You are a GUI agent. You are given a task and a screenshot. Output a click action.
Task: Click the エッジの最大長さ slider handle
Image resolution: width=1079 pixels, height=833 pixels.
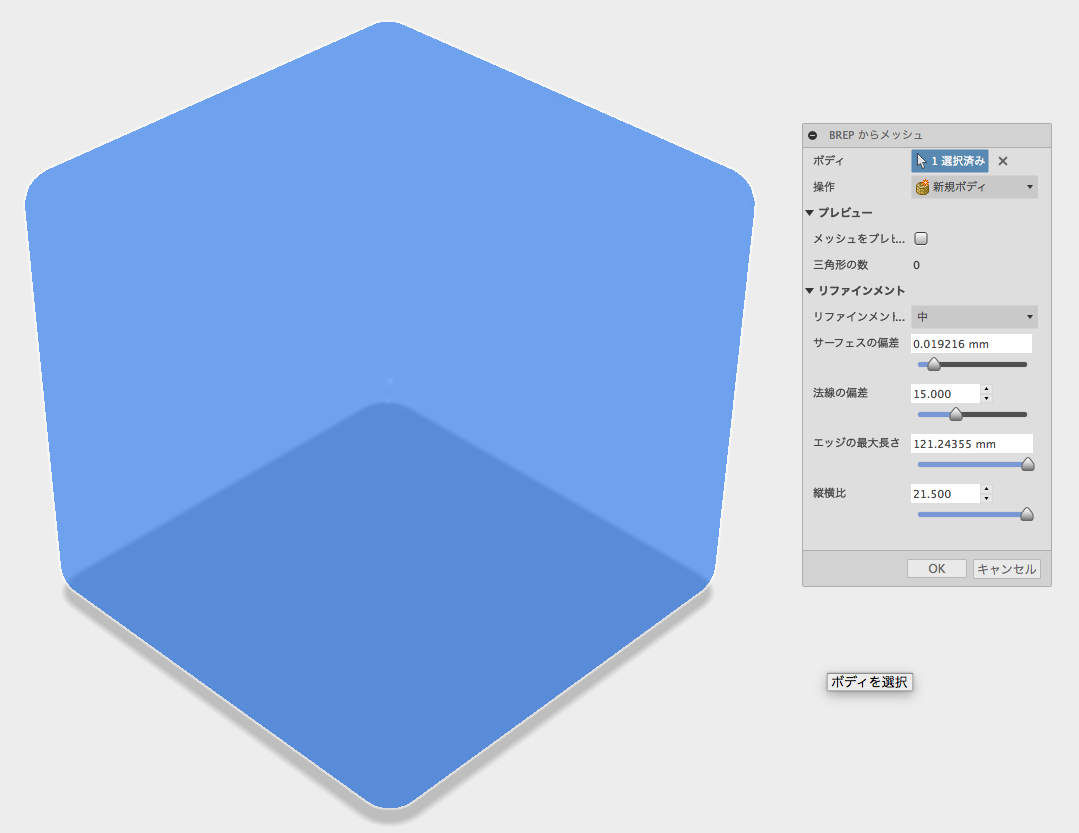1027,464
